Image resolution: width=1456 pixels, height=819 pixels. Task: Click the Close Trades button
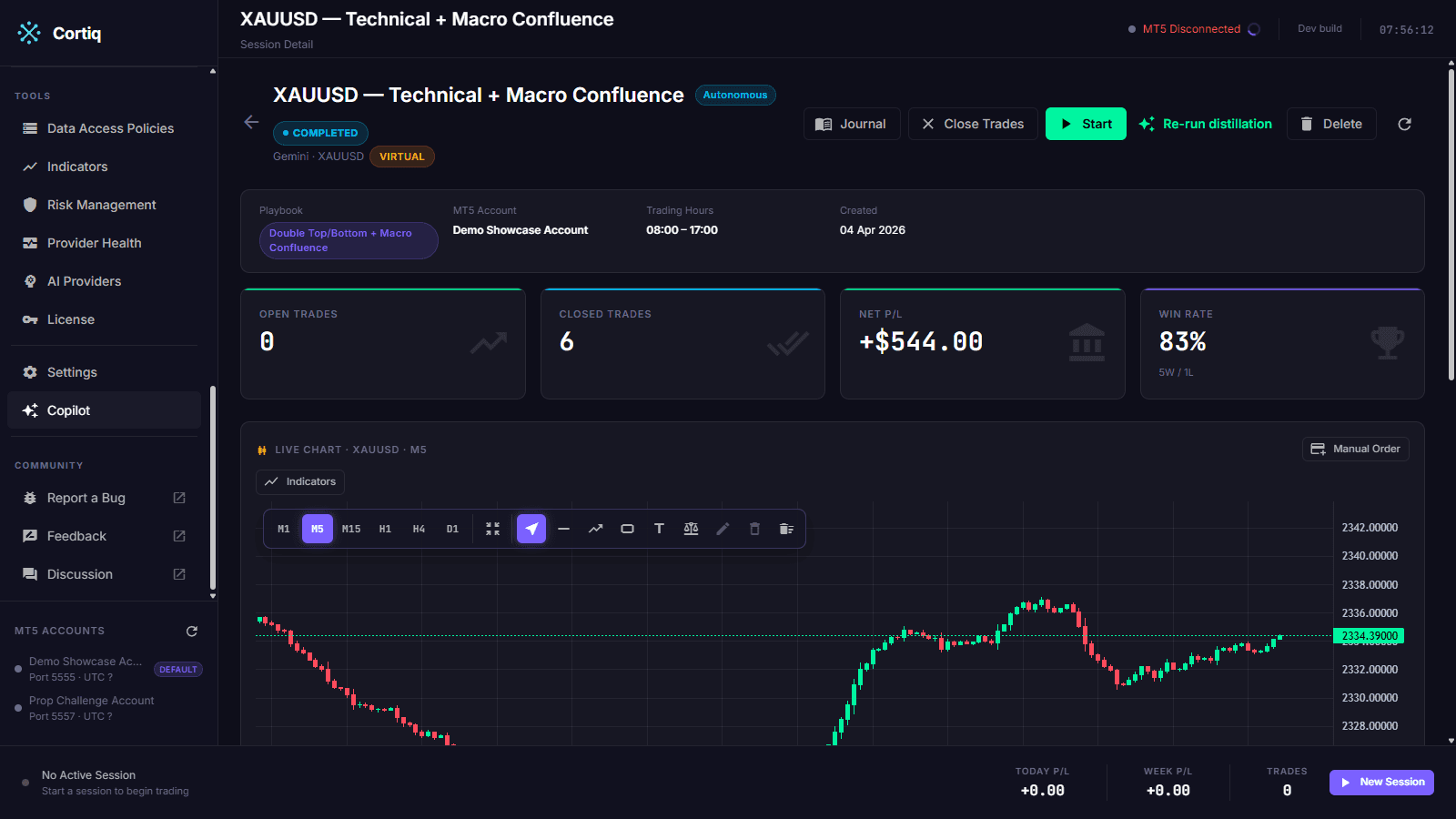[973, 124]
